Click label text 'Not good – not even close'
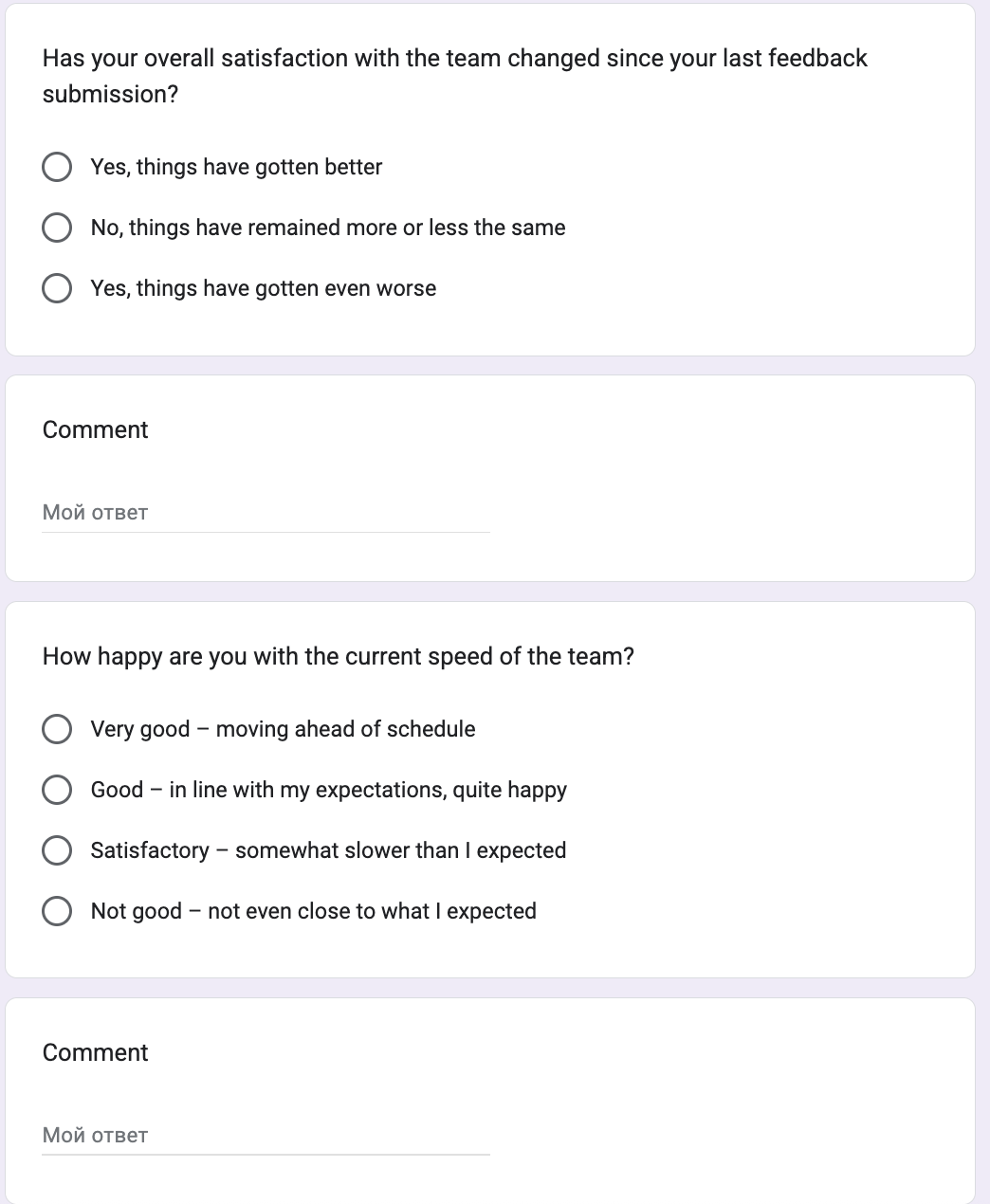Viewport: 990px width, 1204px height. [x=313, y=911]
